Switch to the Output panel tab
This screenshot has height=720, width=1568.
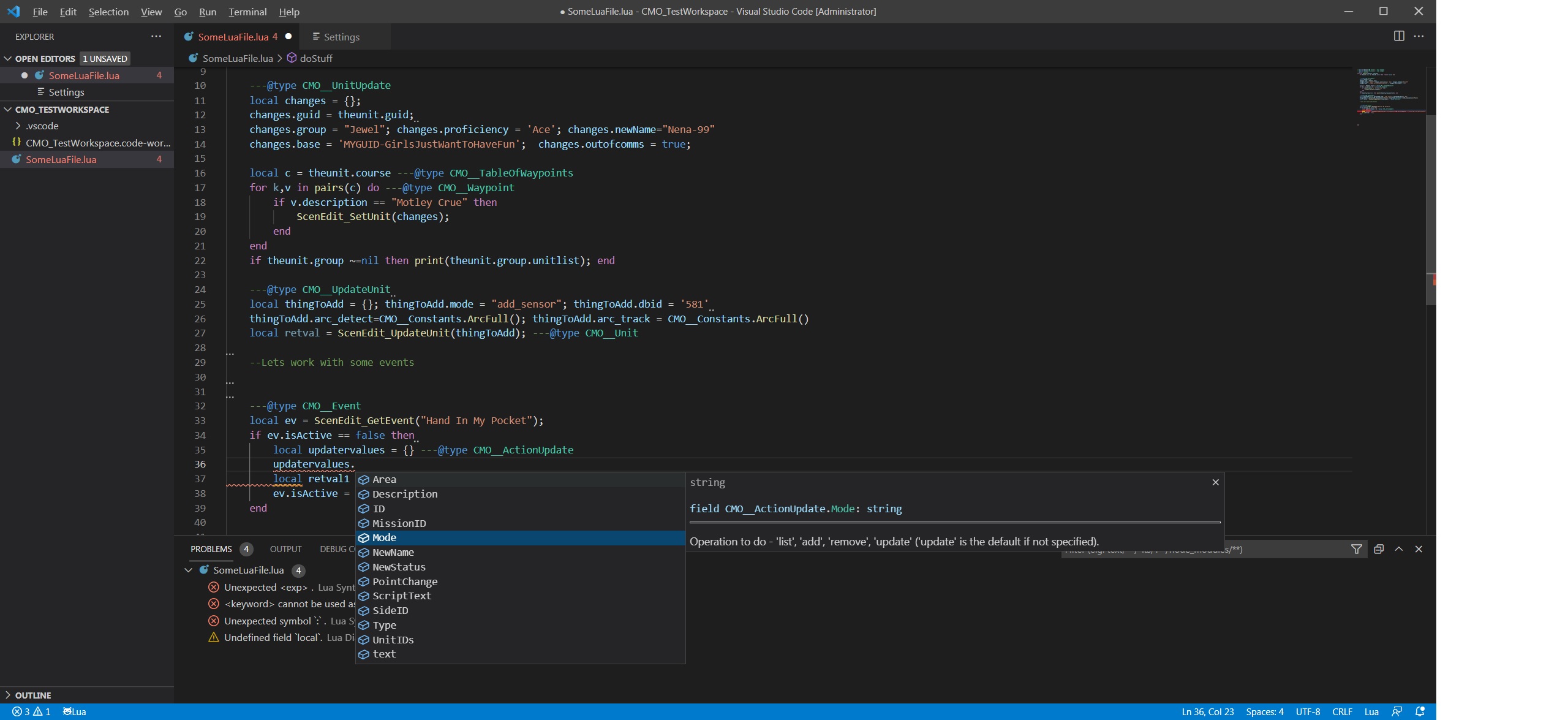[x=285, y=549]
